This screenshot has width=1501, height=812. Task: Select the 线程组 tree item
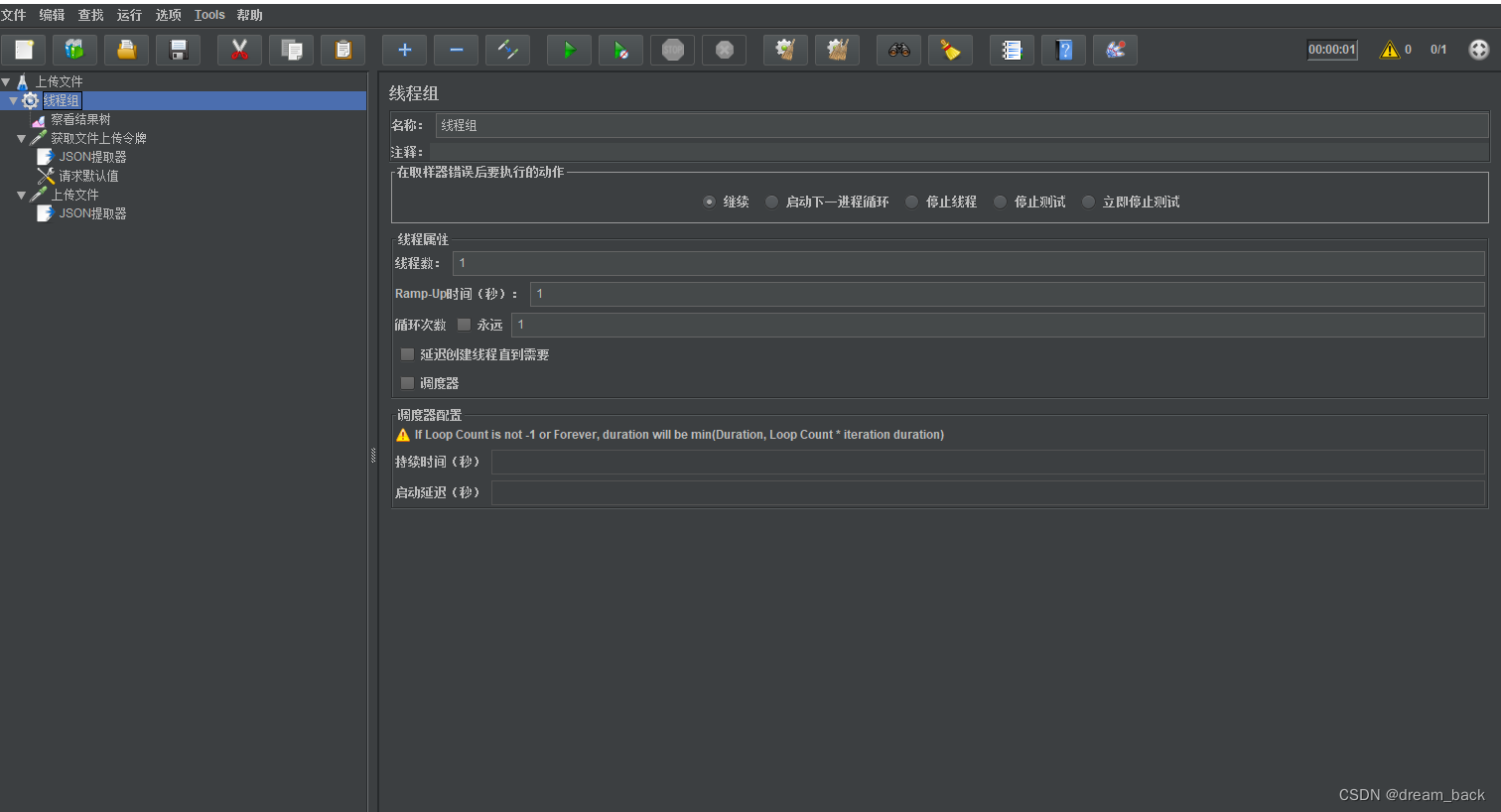tap(62, 101)
